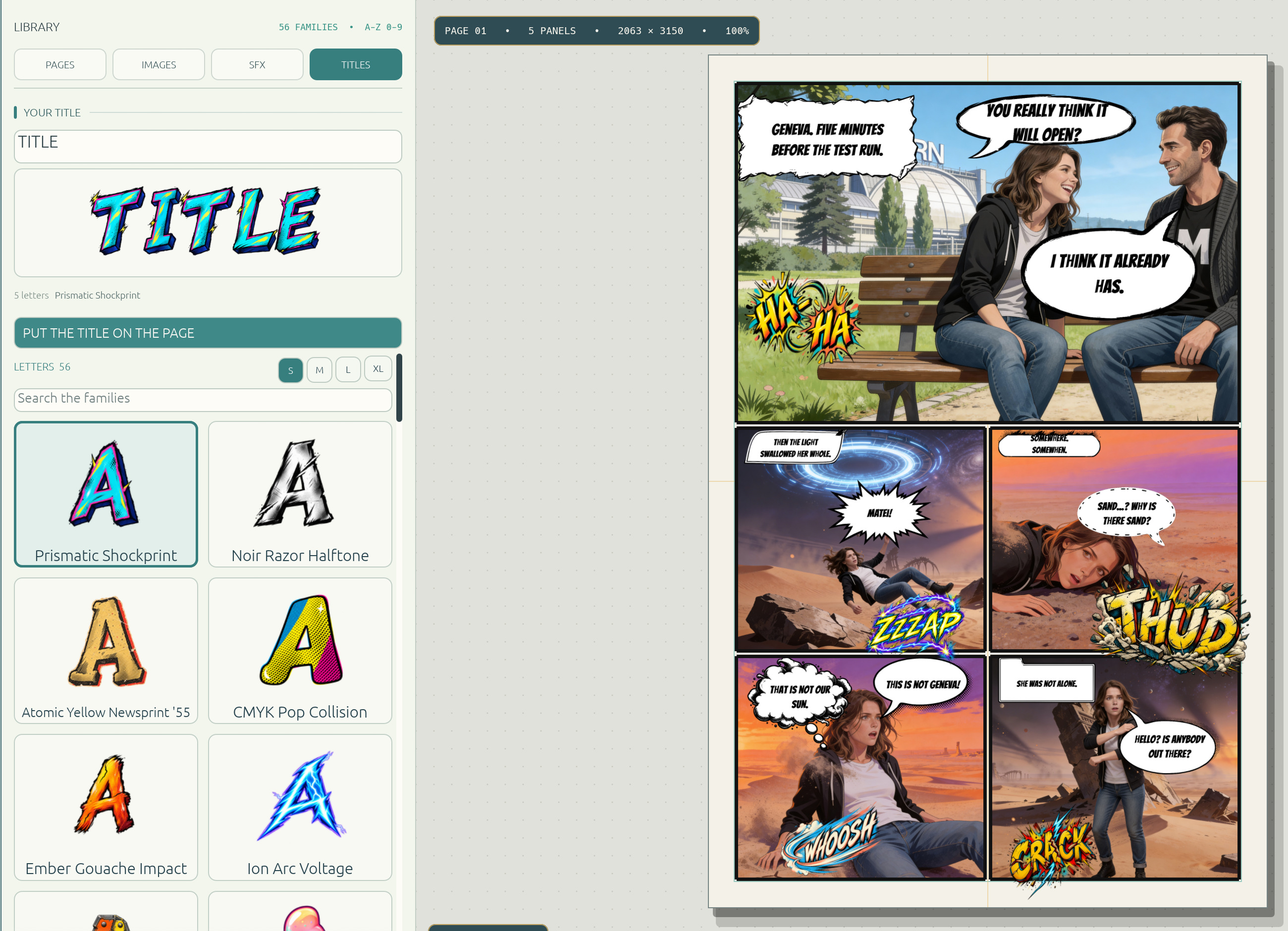Set letter thumbnail size to S
This screenshot has height=931, width=1288.
(x=291, y=370)
